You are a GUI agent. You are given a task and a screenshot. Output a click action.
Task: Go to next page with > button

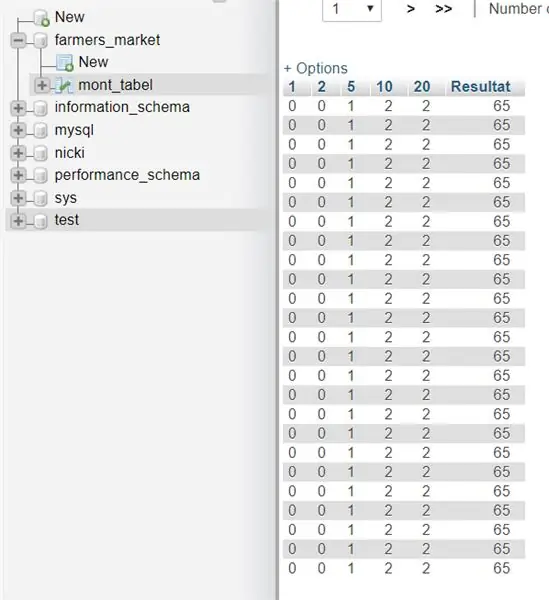click(x=411, y=8)
